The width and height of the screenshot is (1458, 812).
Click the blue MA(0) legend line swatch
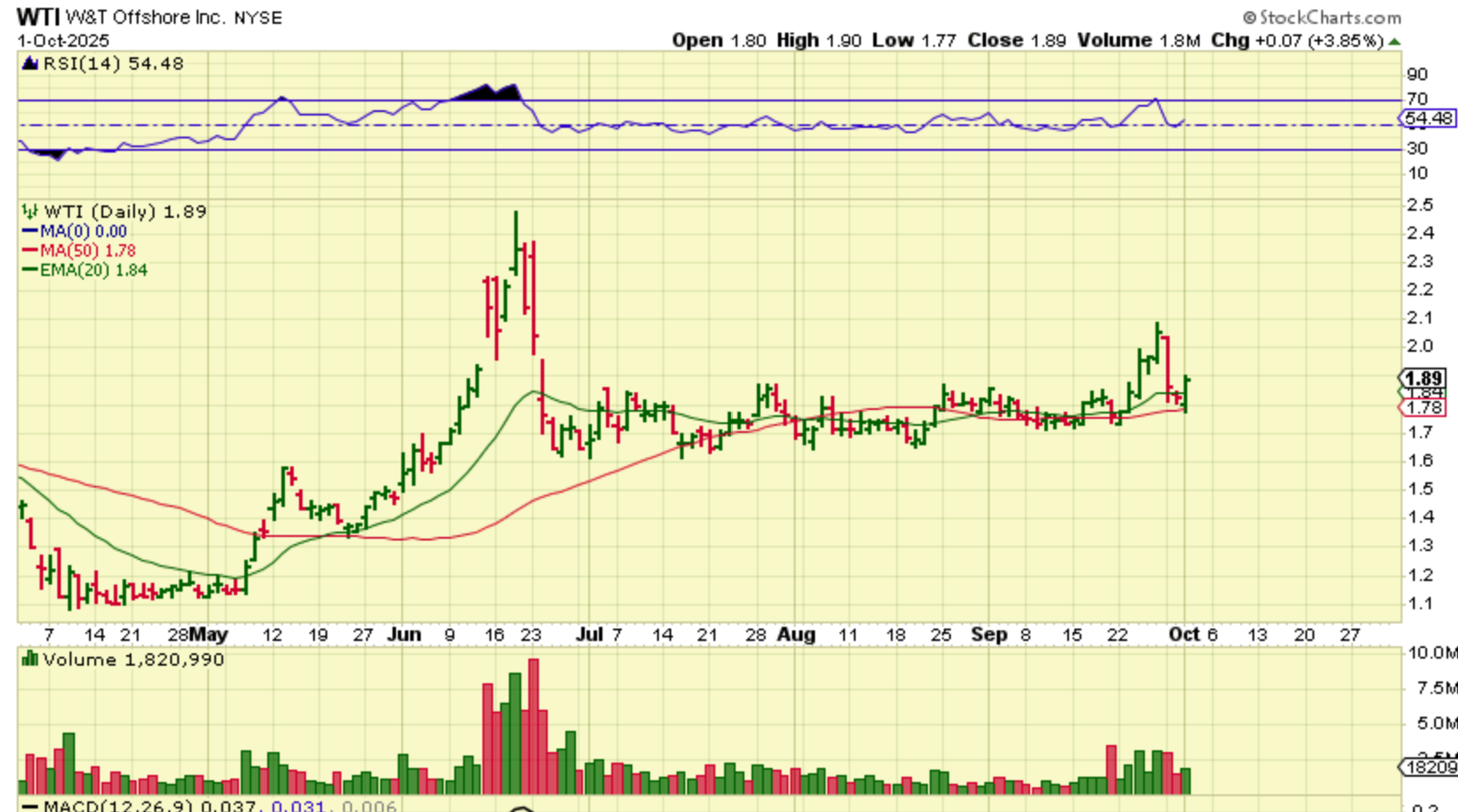click(30, 231)
